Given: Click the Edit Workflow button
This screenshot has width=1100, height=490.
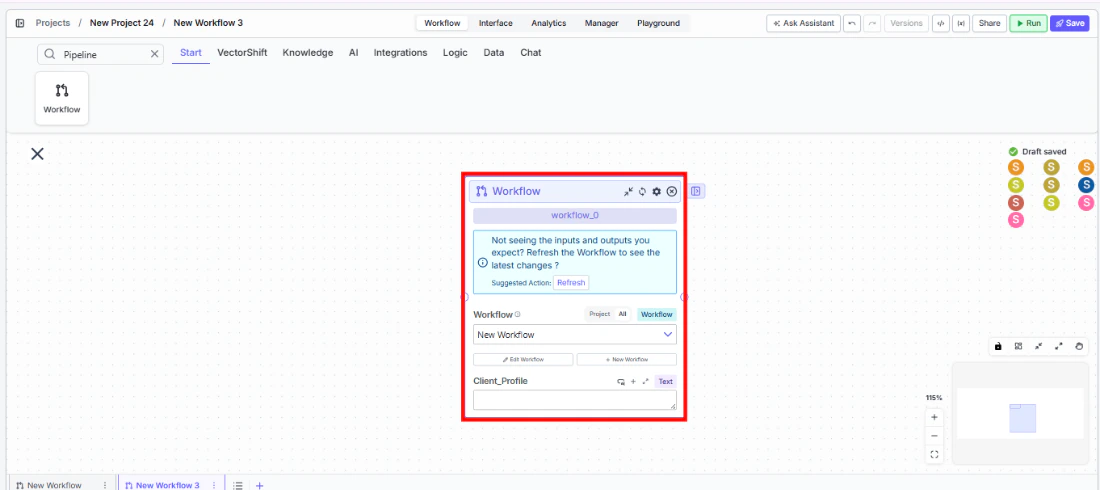Looking at the screenshot, I should [x=523, y=359].
